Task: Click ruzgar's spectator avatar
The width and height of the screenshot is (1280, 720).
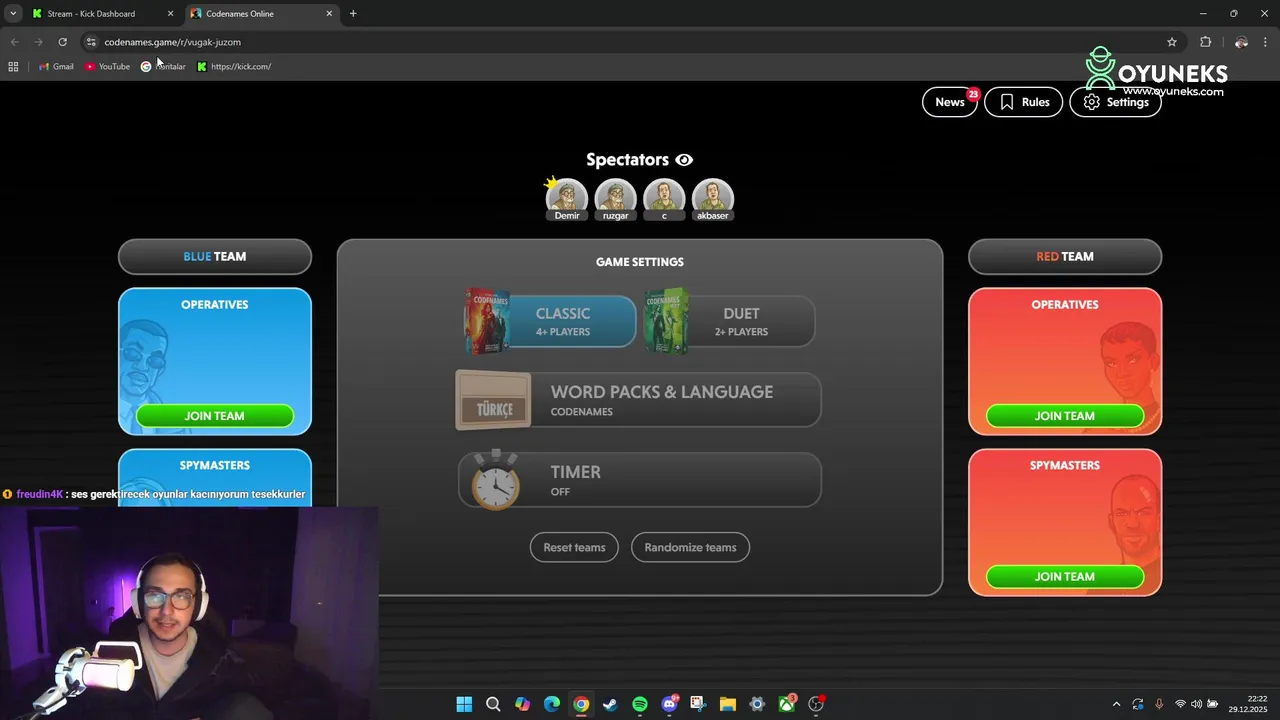Action: click(x=616, y=198)
